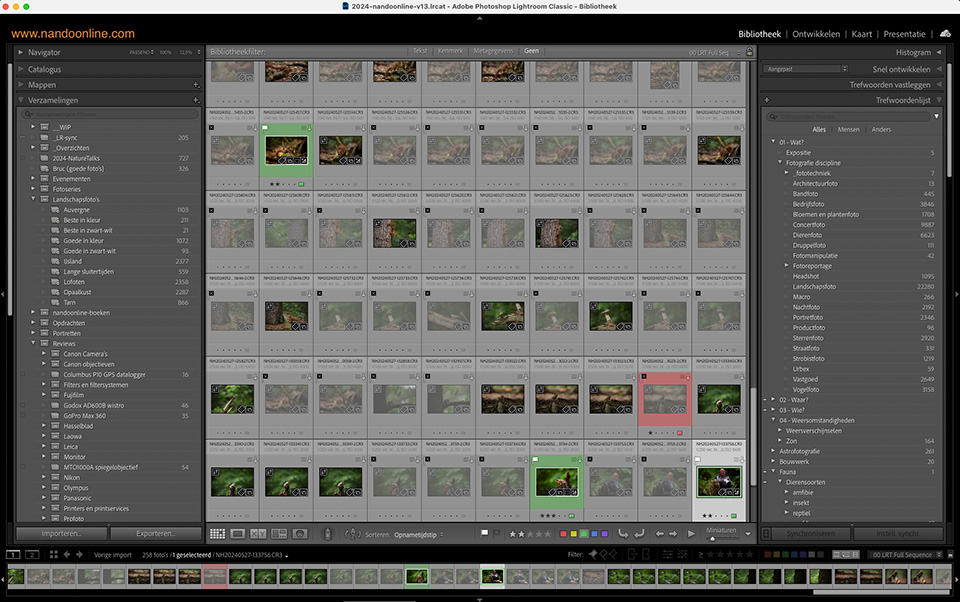Add new folder with Mappen plus
This screenshot has height=602, width=960.
196,85
